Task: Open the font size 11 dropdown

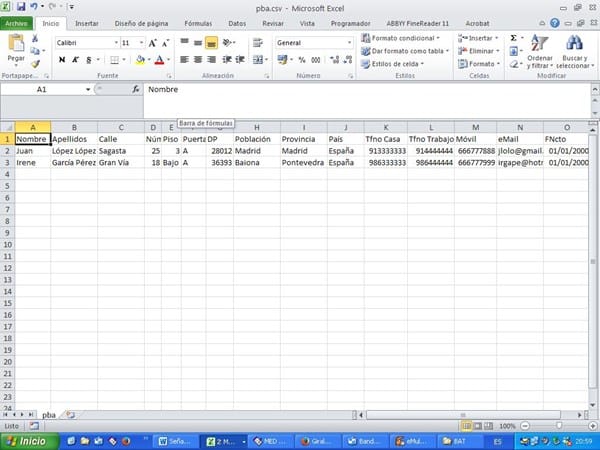Action: tap(141, 43)
